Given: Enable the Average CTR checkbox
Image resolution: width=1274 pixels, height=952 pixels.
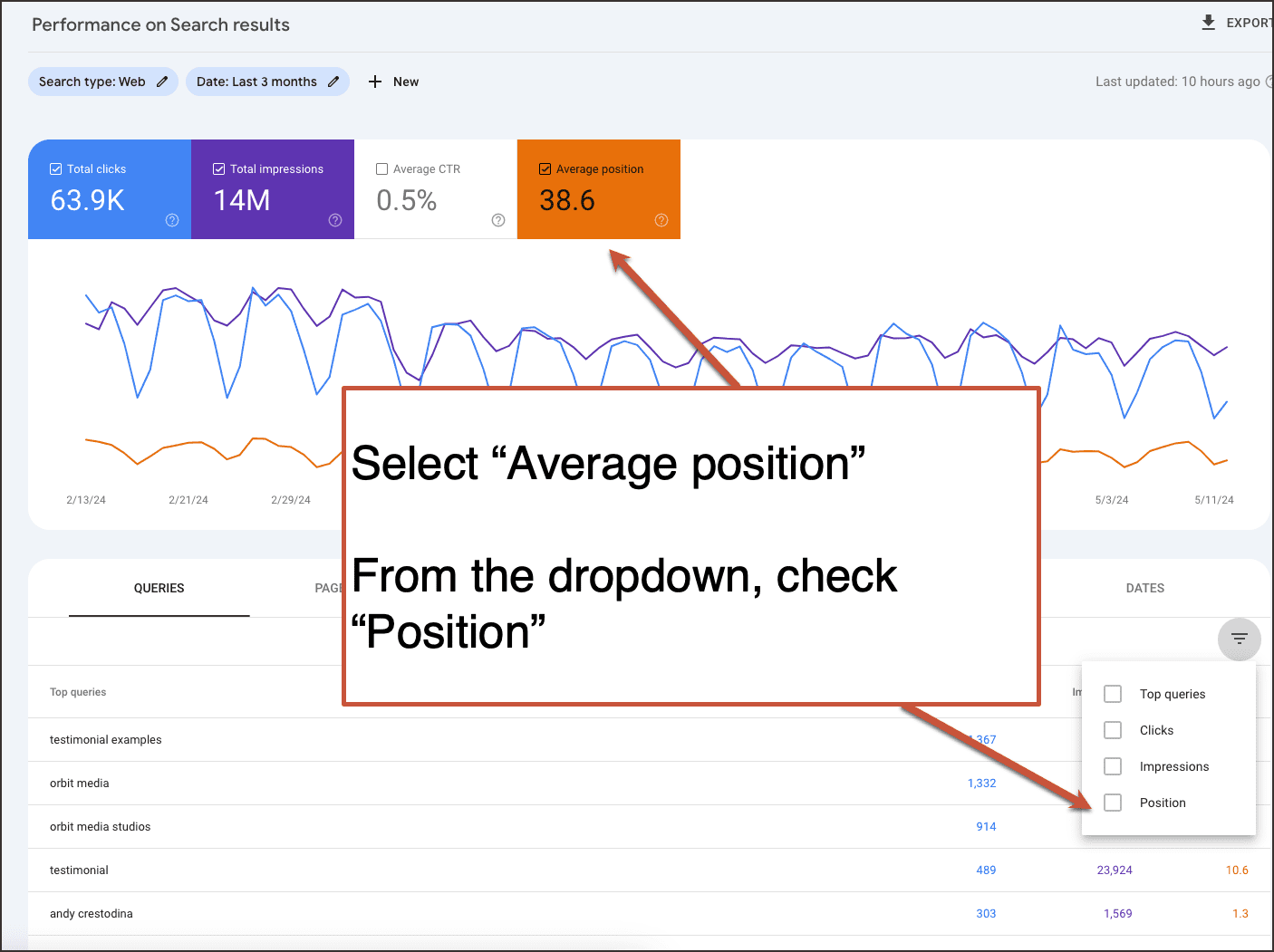Looking at the screenshot, I should [382, 169].
